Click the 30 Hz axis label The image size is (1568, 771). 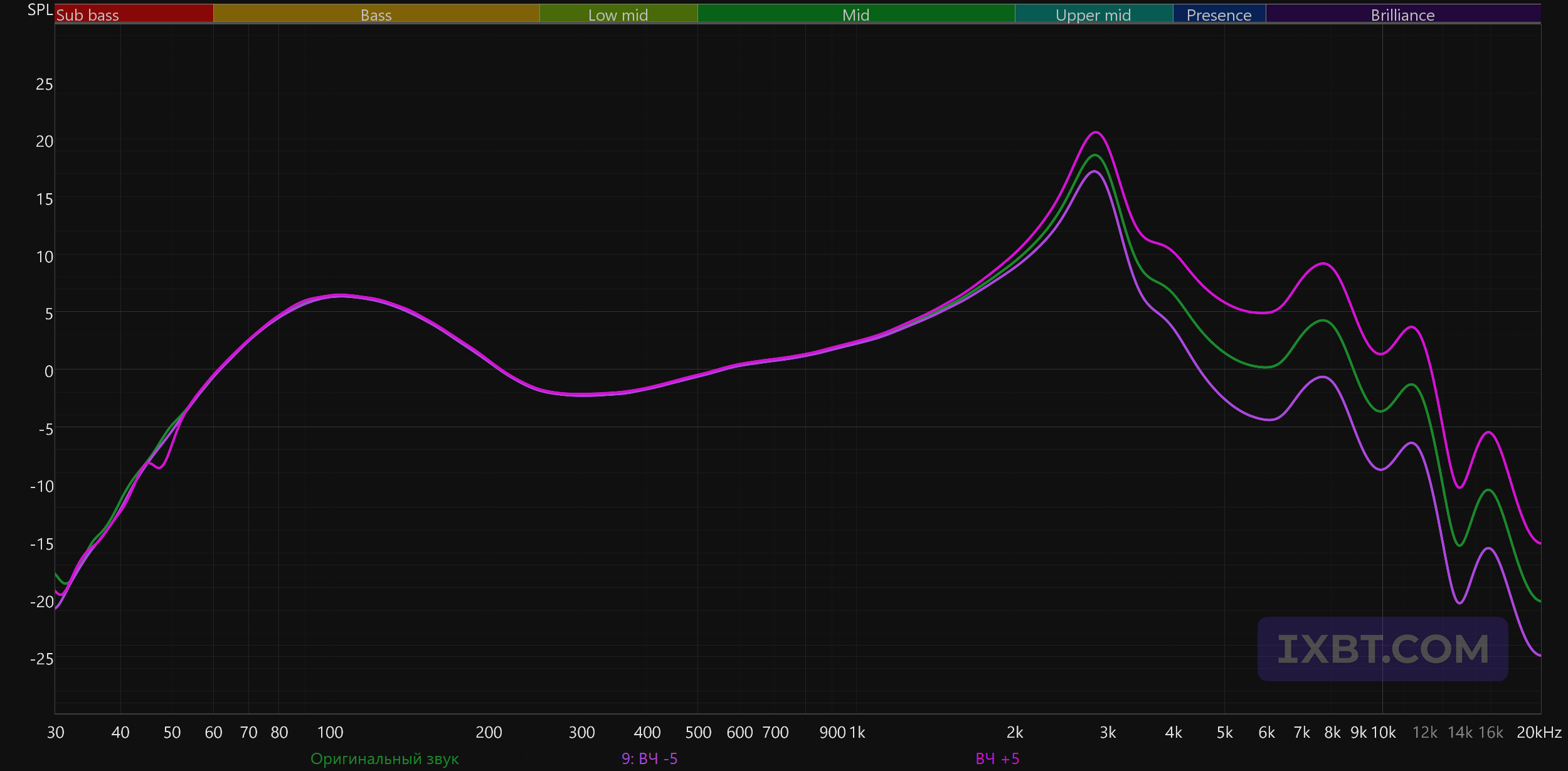point(55,733)
